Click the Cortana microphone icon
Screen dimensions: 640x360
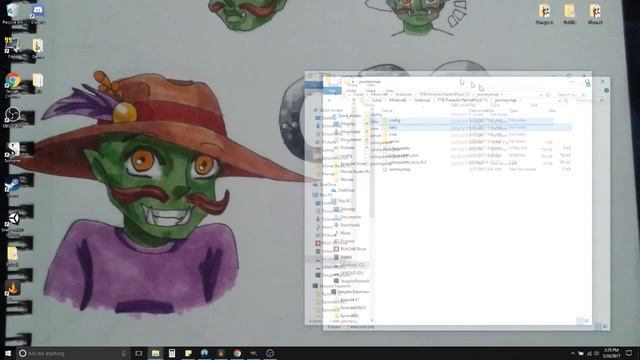click(x=124, y=353)
